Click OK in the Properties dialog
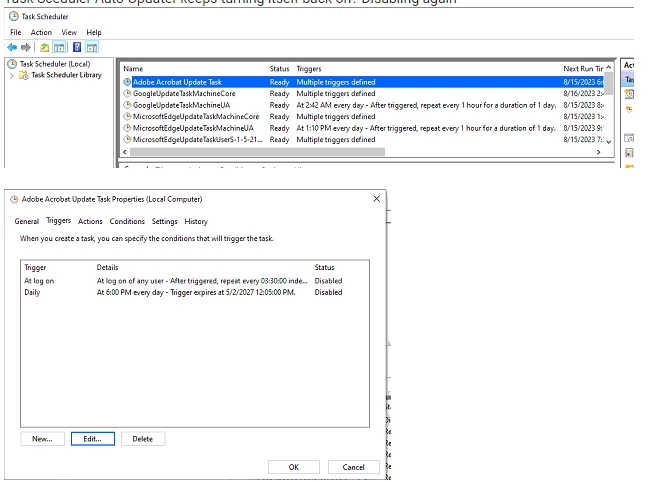This screenshot has width=648, height=482. click(x=294, y=467)
